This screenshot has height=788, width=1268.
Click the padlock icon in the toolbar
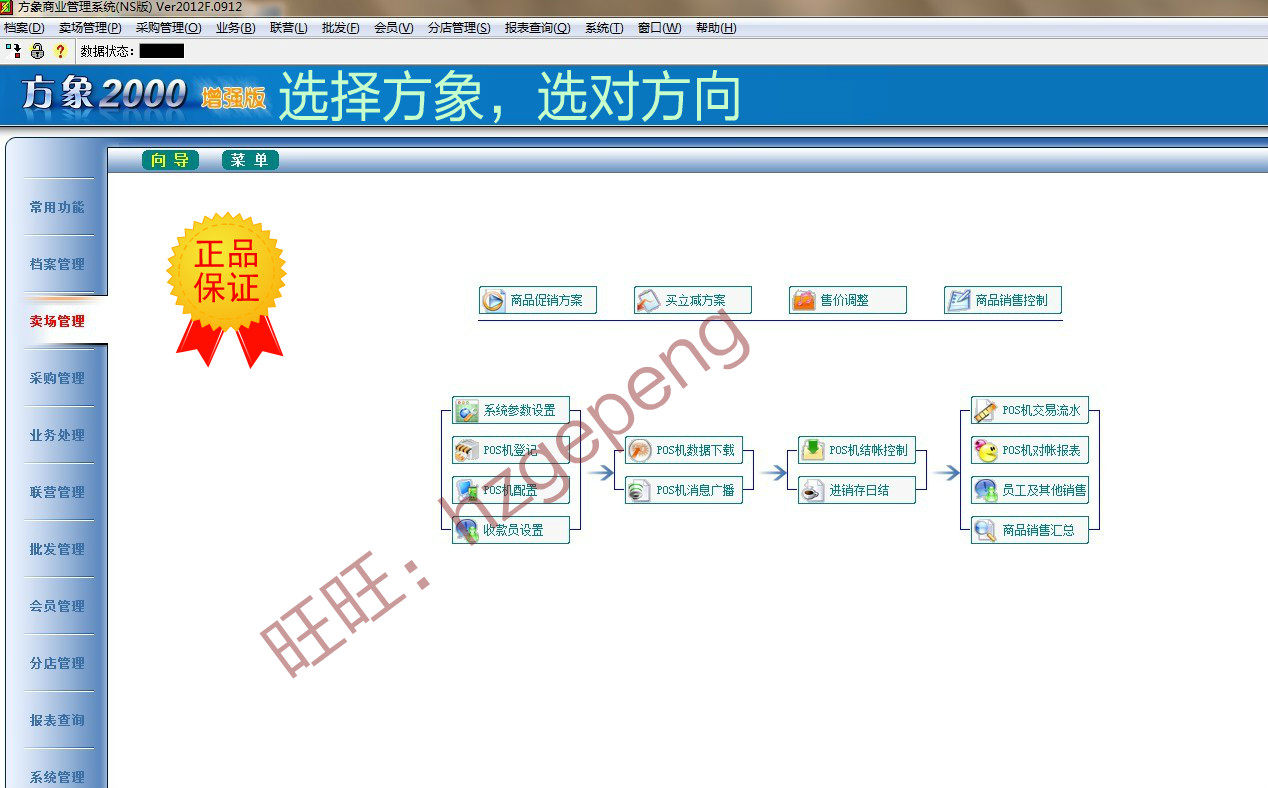[x=37, y=51]
